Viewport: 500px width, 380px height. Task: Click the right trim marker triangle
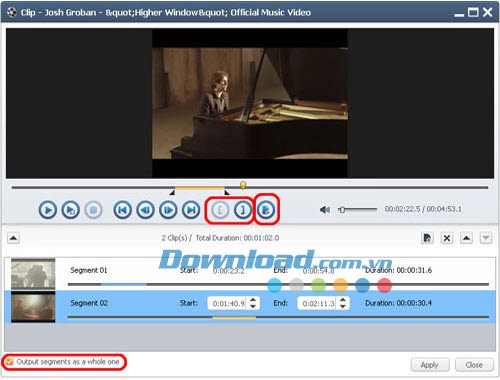(227, 193)
